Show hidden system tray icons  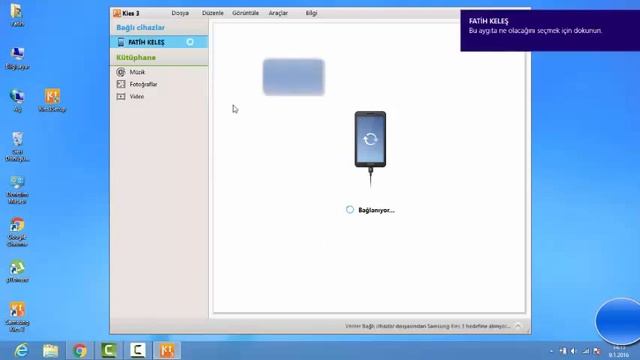[x=551, y=351]
